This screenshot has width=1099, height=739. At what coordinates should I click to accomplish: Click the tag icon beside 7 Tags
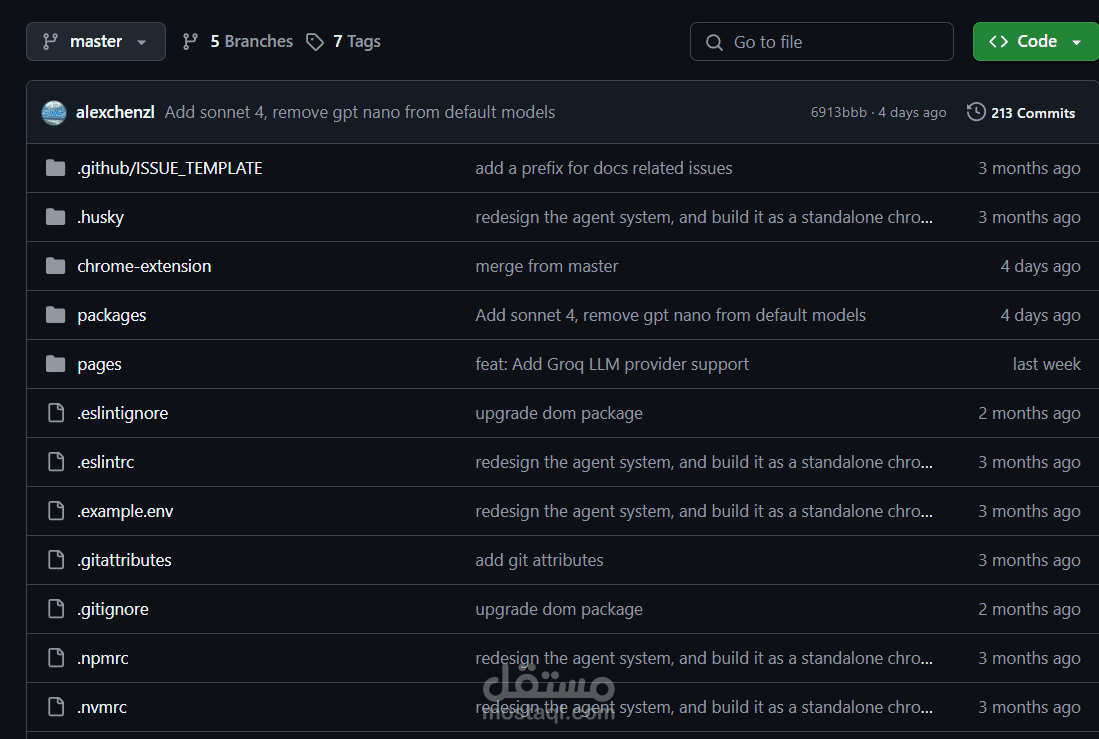[x=315, y=42]
